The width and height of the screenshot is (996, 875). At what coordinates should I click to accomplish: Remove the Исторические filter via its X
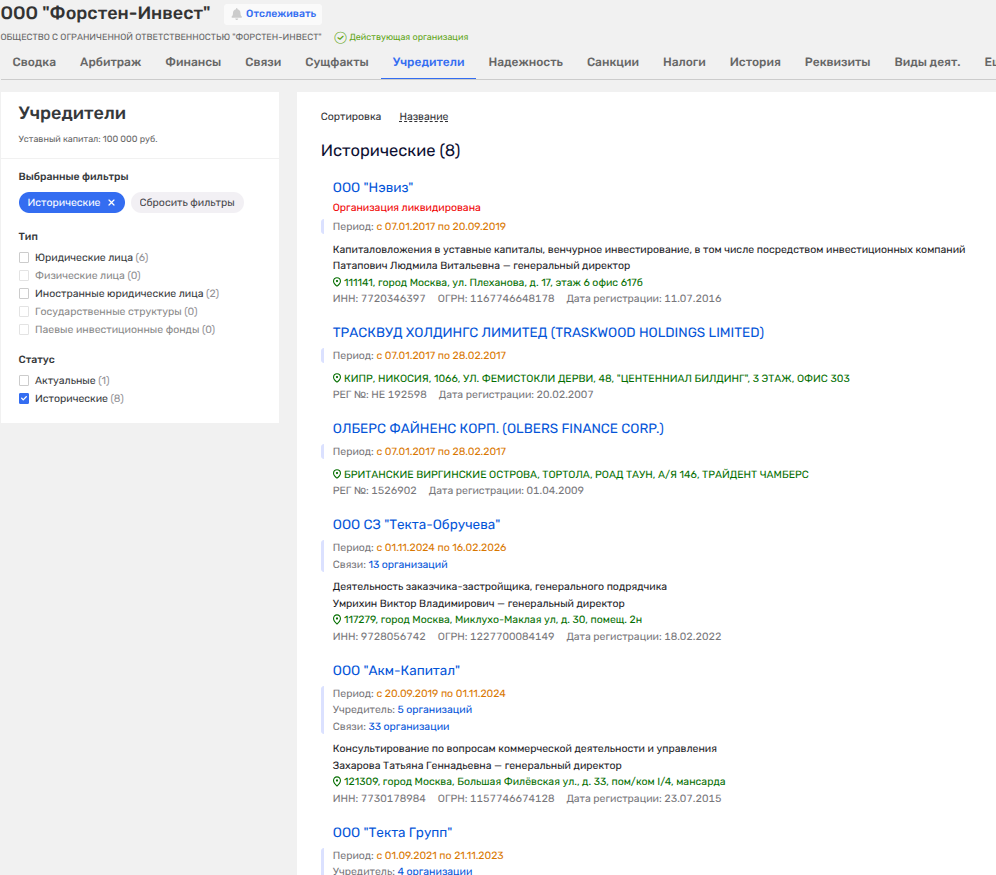point(111,202)
